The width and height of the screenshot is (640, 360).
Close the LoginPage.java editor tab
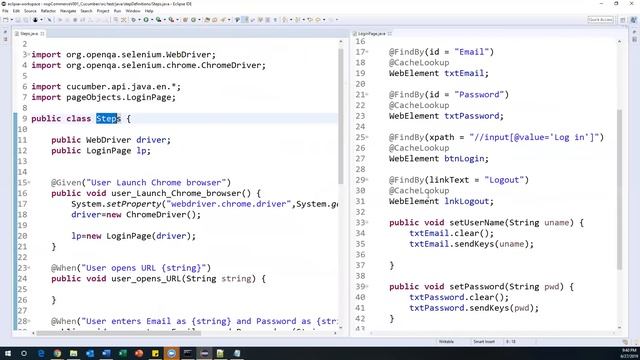point(390,33)
